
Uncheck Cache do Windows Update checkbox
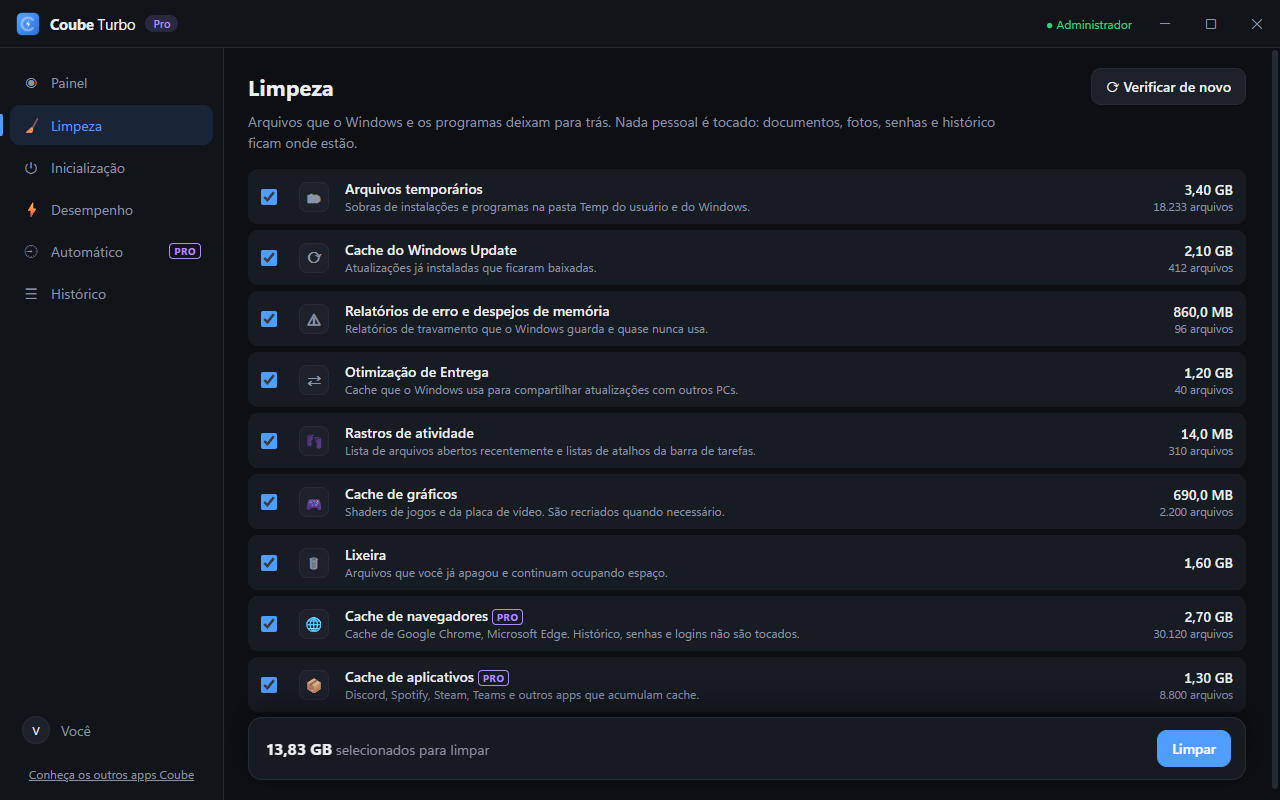click(x=269, y=258)
